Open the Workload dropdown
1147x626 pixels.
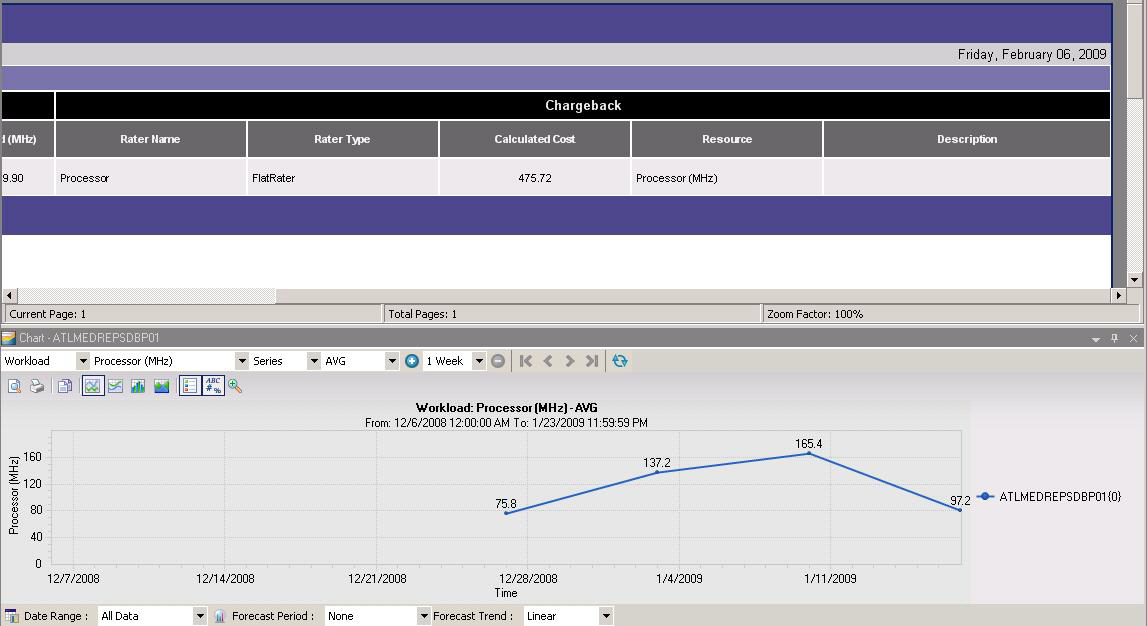coord(83,361)
